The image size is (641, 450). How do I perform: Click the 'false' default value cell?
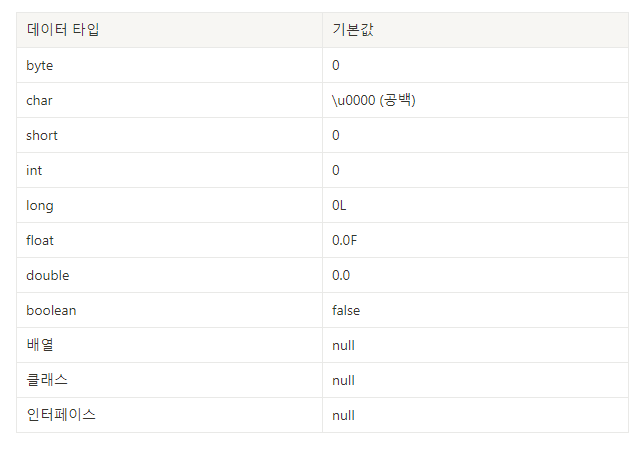475,310
